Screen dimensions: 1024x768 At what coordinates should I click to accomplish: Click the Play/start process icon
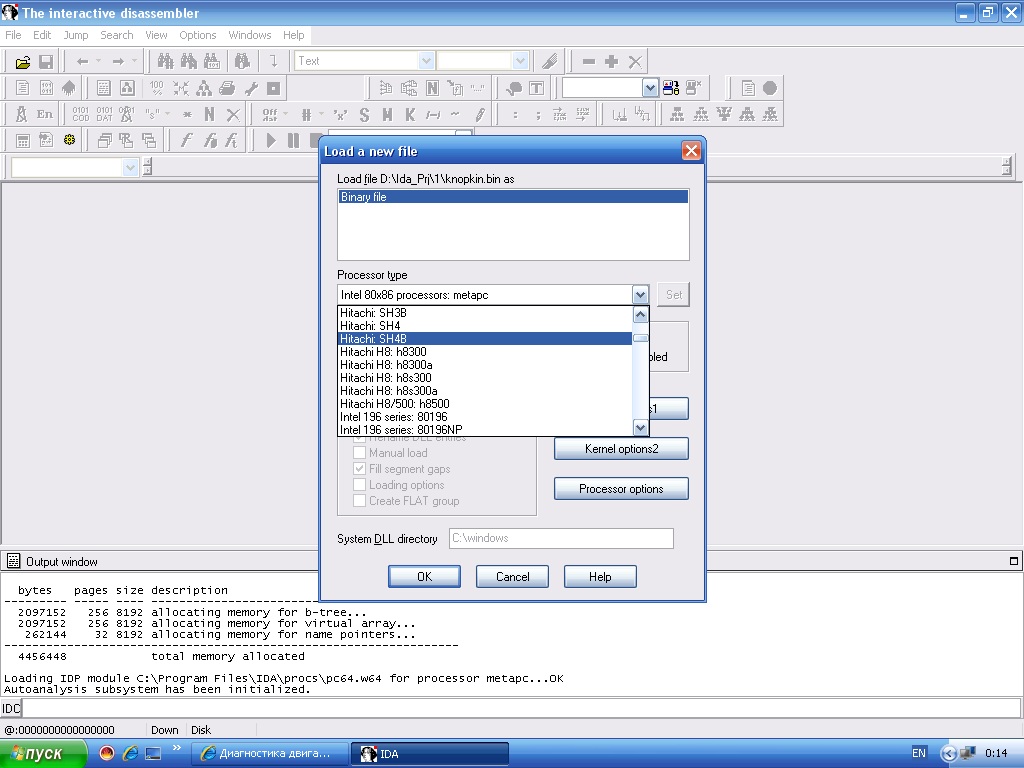pos(270,141)
